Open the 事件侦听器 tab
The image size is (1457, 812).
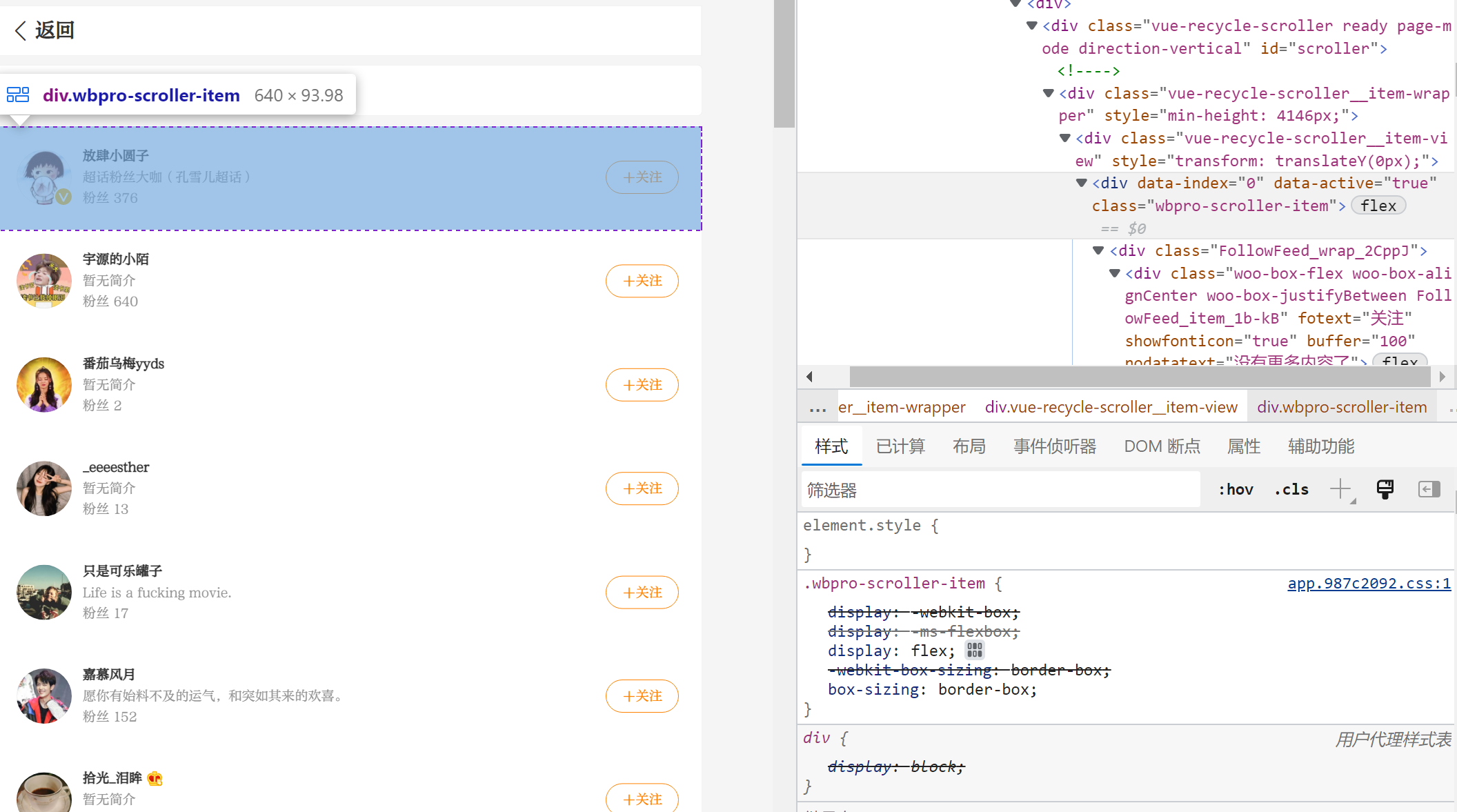[1055, 446]
